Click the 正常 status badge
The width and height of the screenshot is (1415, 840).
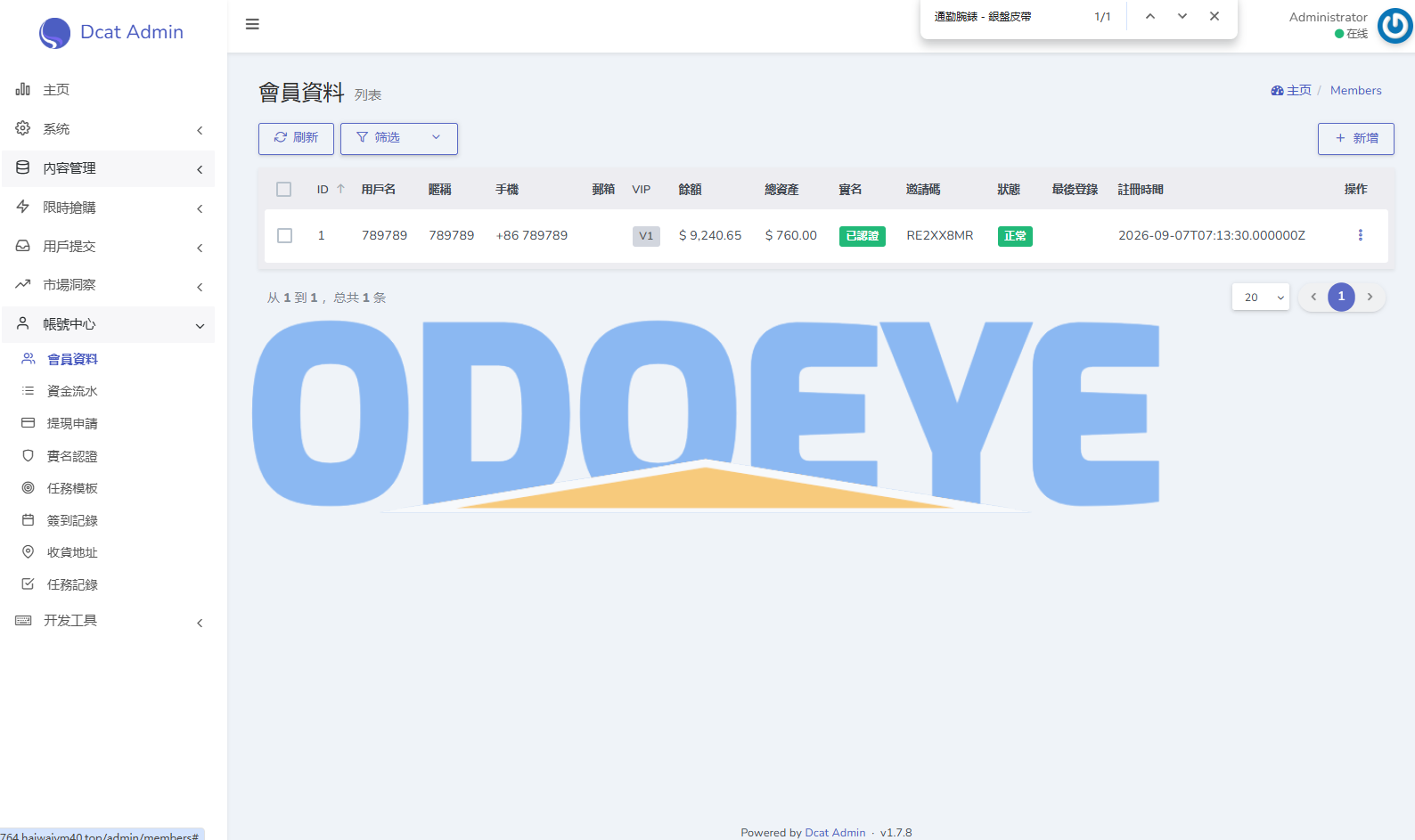[x=1015, y=236]
